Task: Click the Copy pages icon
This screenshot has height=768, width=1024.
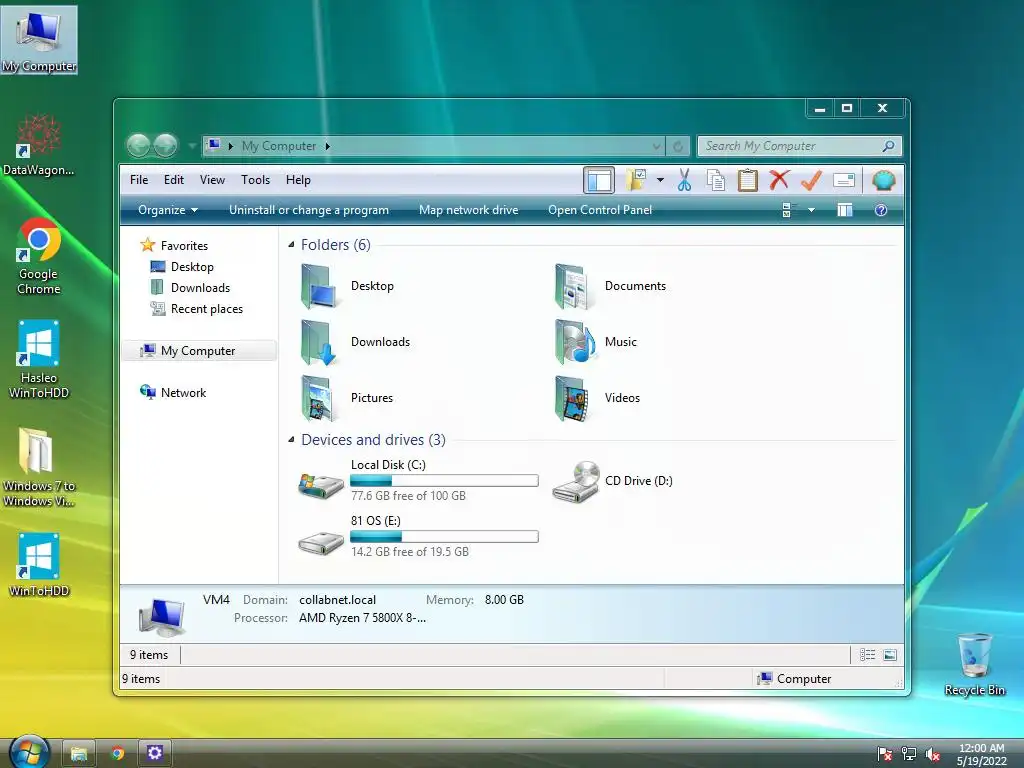Action: click(716, 180)
